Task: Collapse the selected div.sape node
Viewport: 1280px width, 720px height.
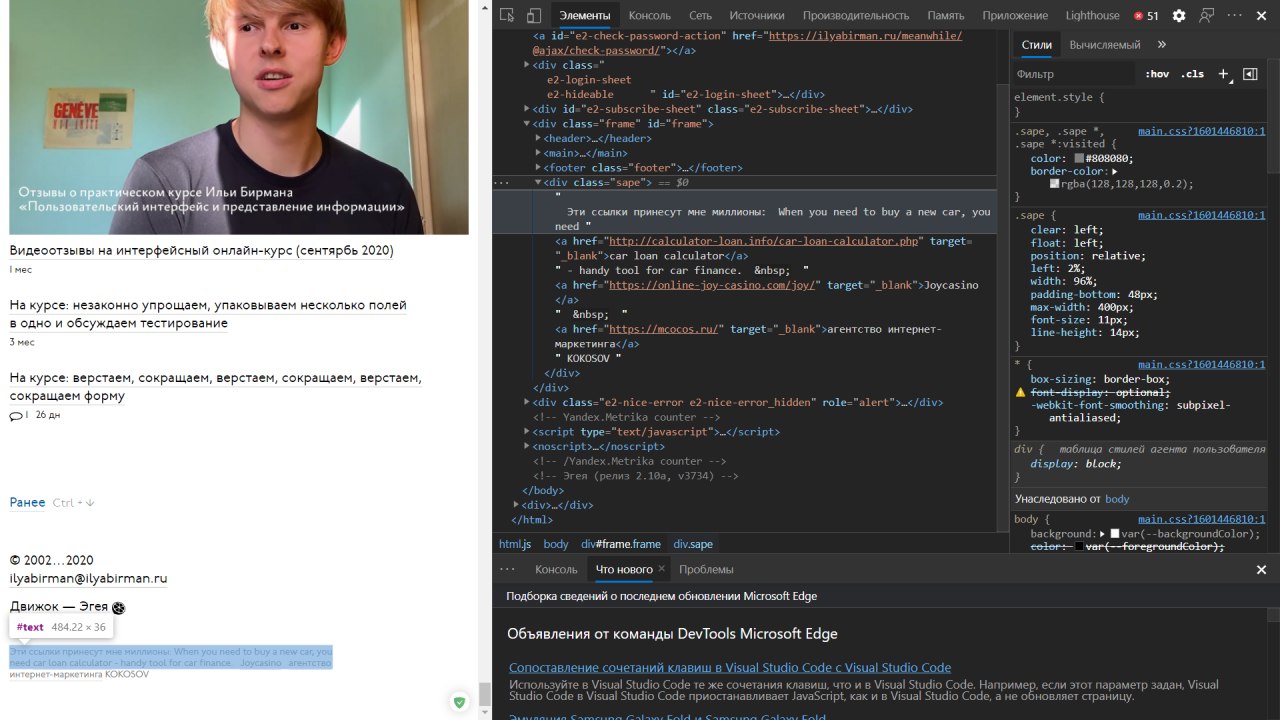Action: pos(538,183)
